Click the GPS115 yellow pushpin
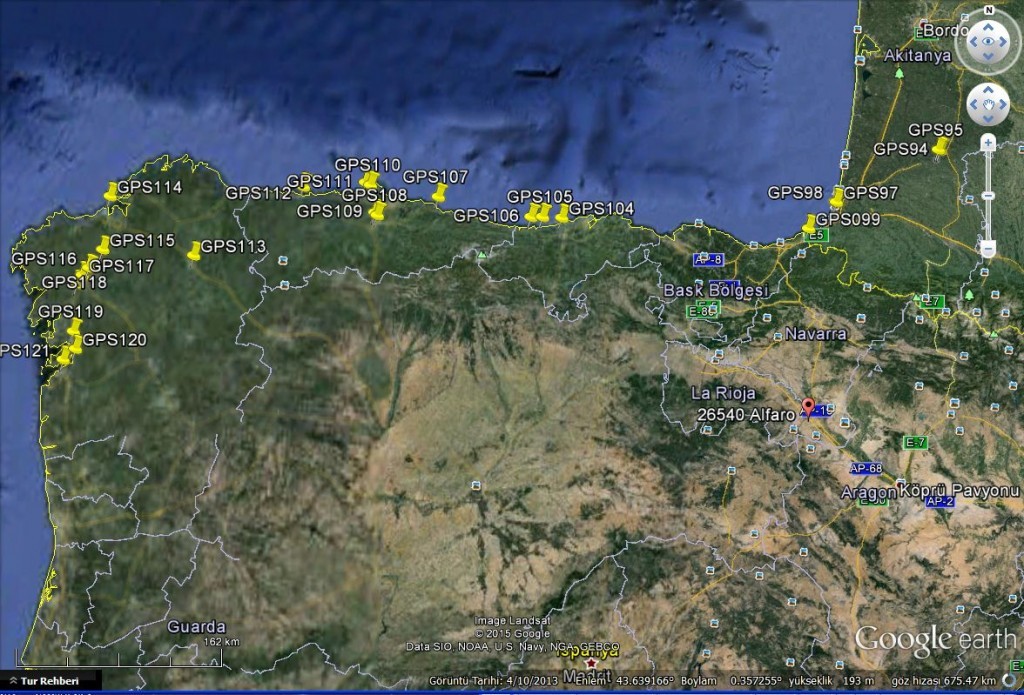 tap(103, 245)
